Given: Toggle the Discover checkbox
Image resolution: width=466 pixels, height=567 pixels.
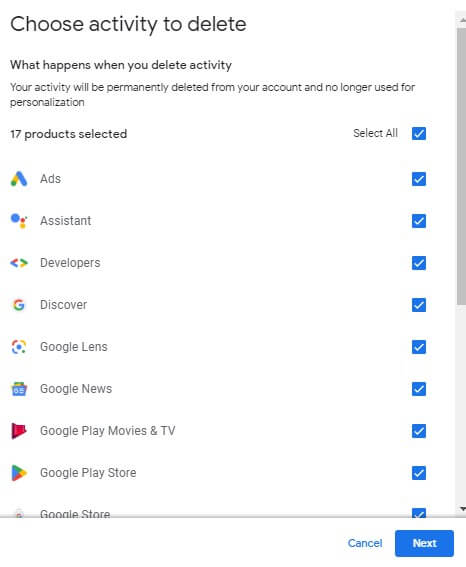Looking at the screenshot, I should tap(419, 305).
